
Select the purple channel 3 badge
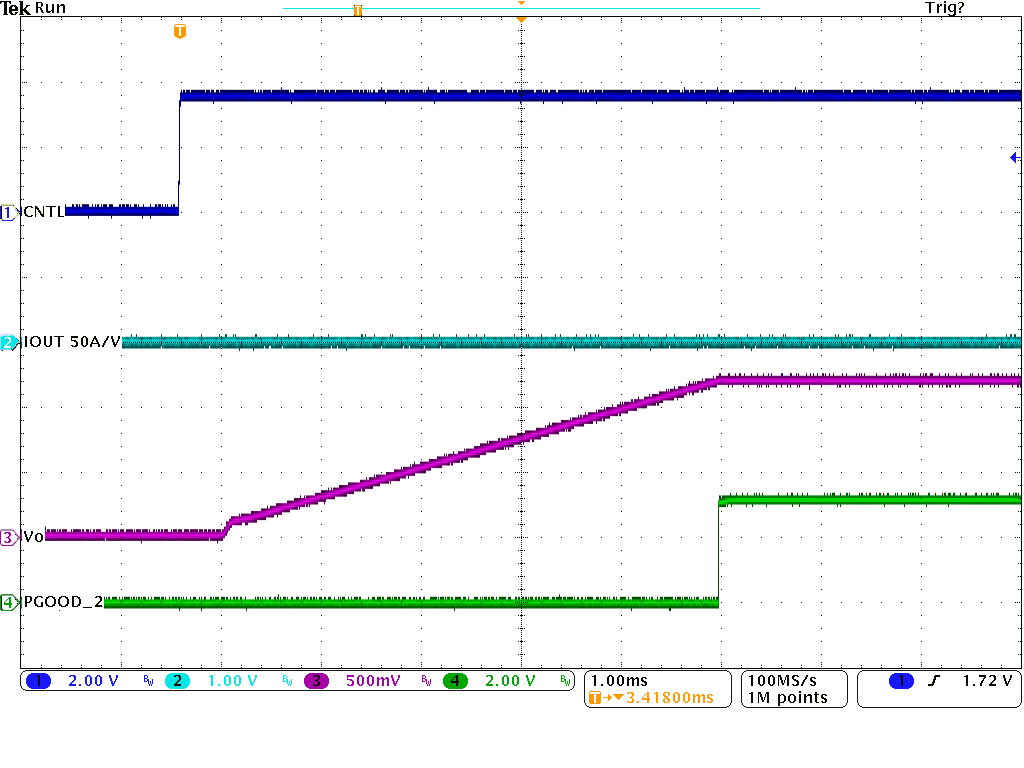(317, 681)
